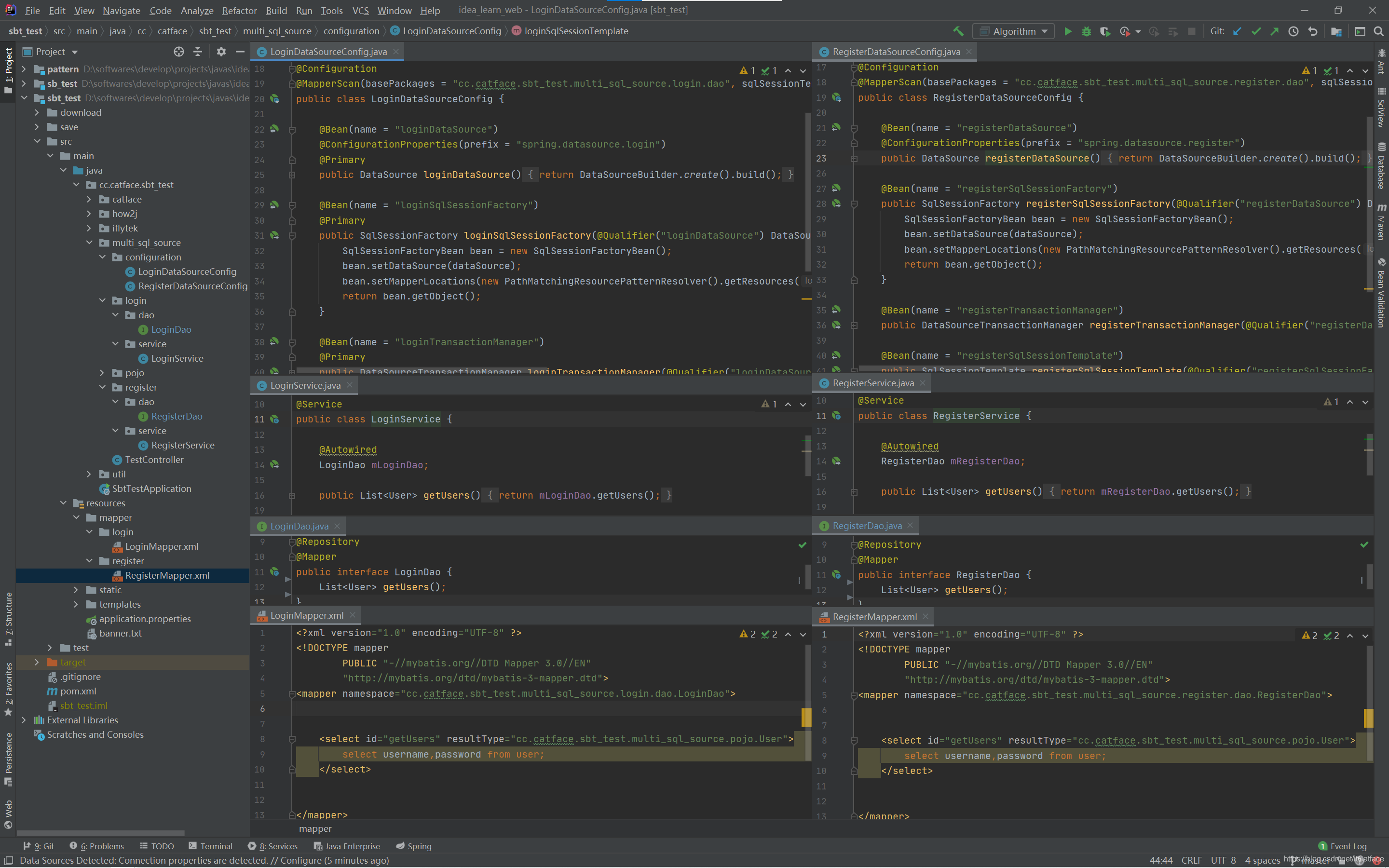Open Git history clock icon
The height and width of the screenshot is (868, 1389).
click(1293, 31)
